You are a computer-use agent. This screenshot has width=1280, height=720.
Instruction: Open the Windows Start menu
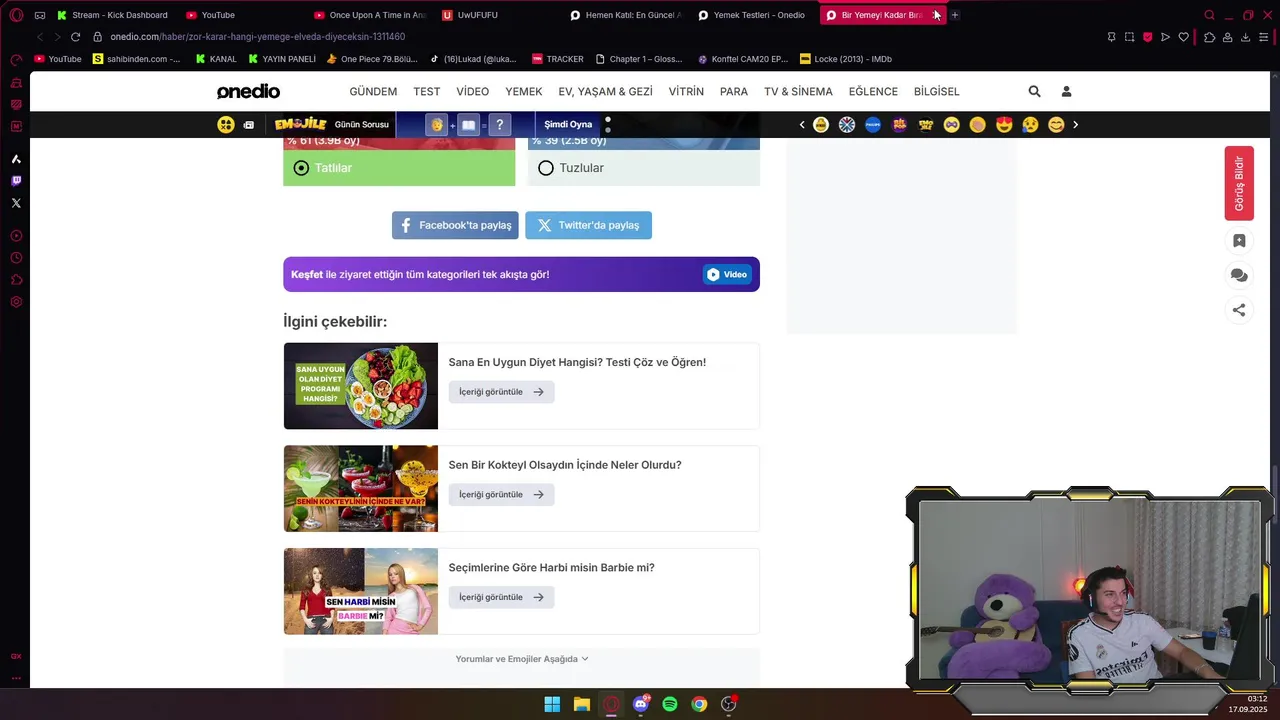pos(552,704)
